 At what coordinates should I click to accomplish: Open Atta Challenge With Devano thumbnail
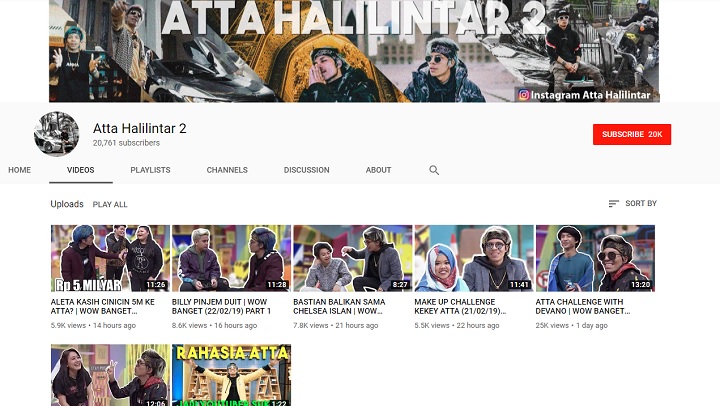tap(595, 258)
